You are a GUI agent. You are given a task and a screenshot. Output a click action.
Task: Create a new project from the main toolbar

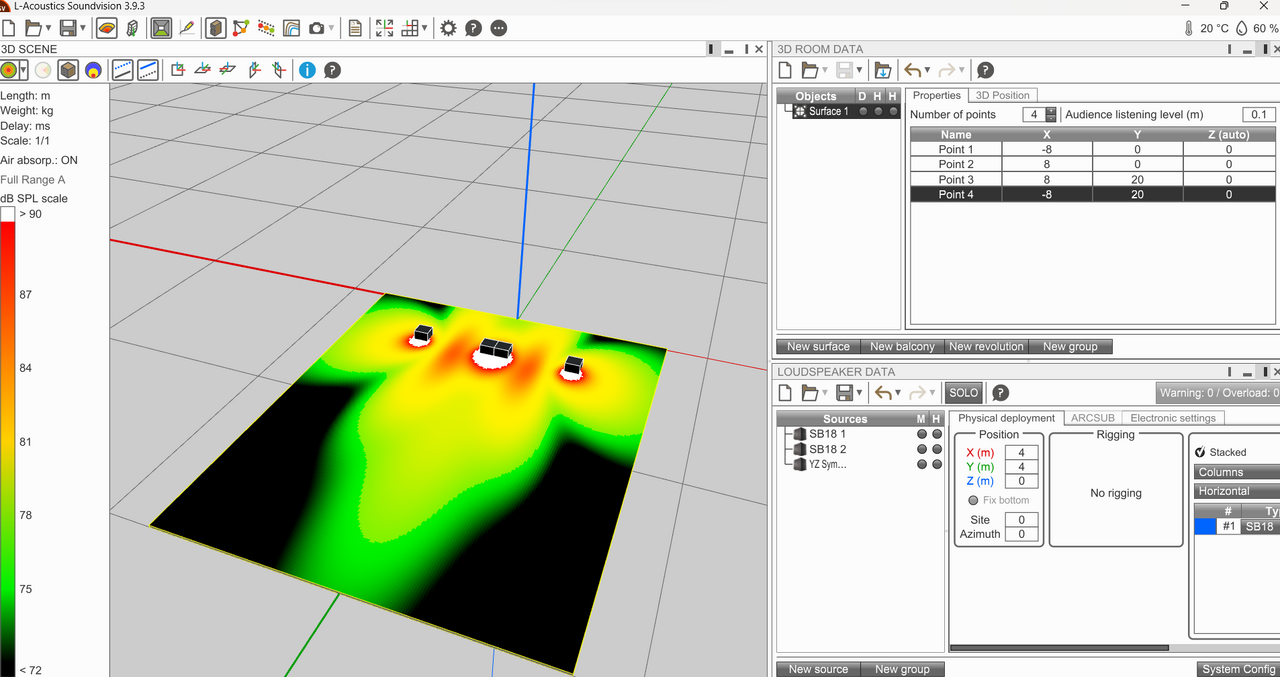[x=9, y=28]
